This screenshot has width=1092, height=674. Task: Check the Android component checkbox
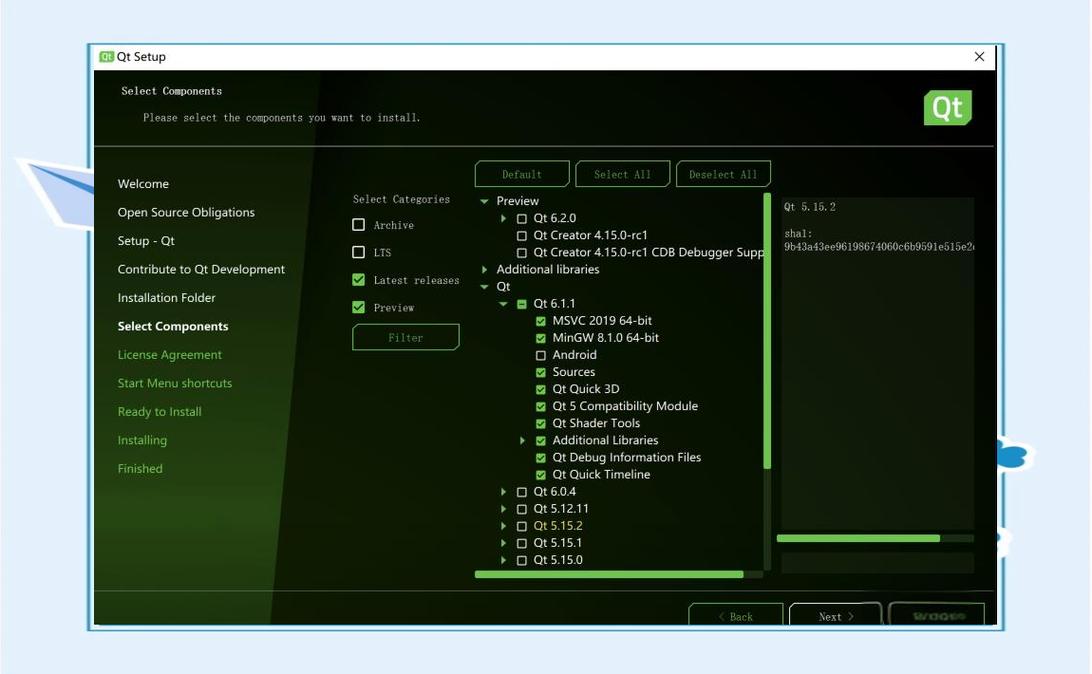click(540, 355)
